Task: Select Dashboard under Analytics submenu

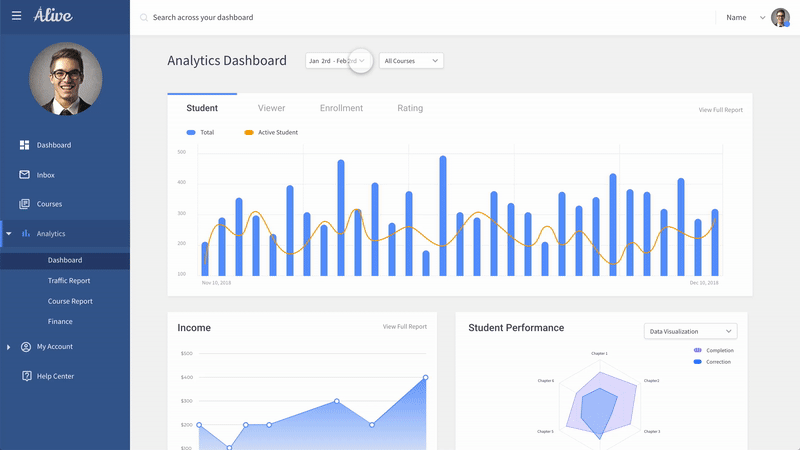Action: coord(65,260)
